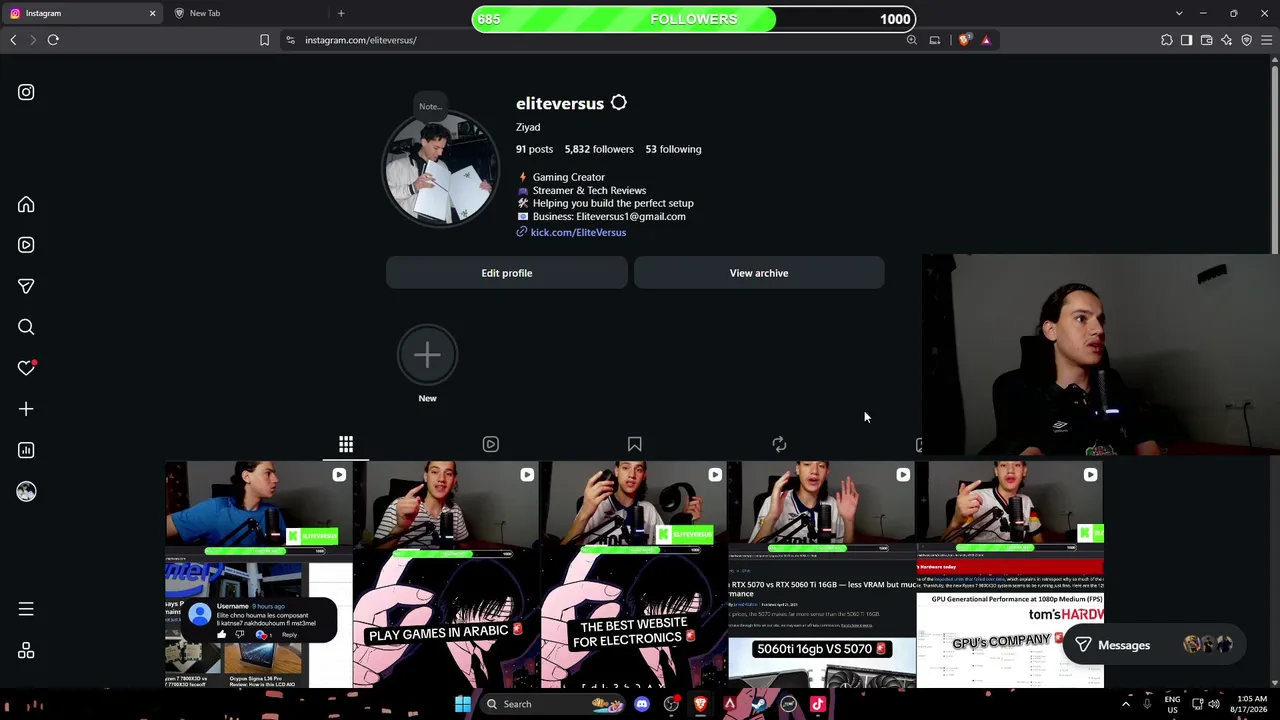1280x720 pixels.
Task: Open the Windows Start menu
Action: [462, 704]
